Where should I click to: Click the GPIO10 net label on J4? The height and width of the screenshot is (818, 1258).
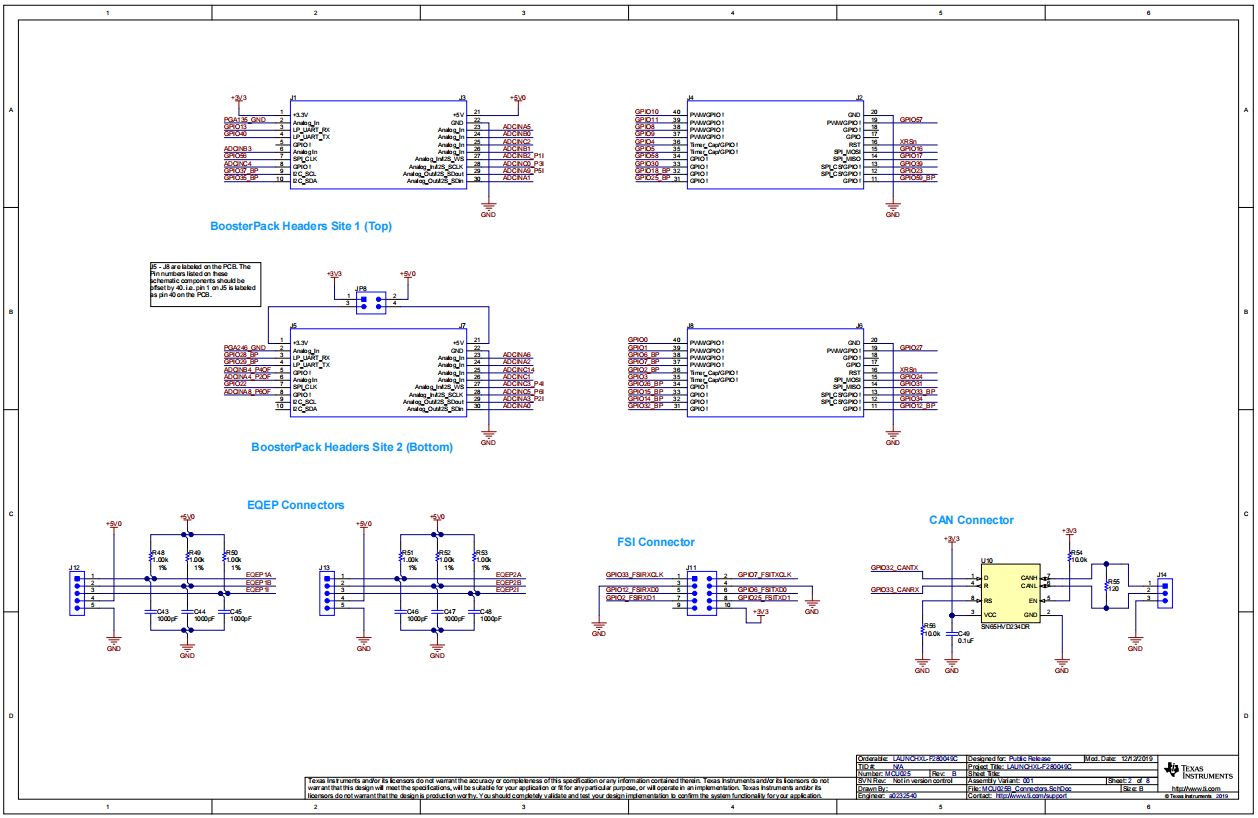(x=646, y=112)
